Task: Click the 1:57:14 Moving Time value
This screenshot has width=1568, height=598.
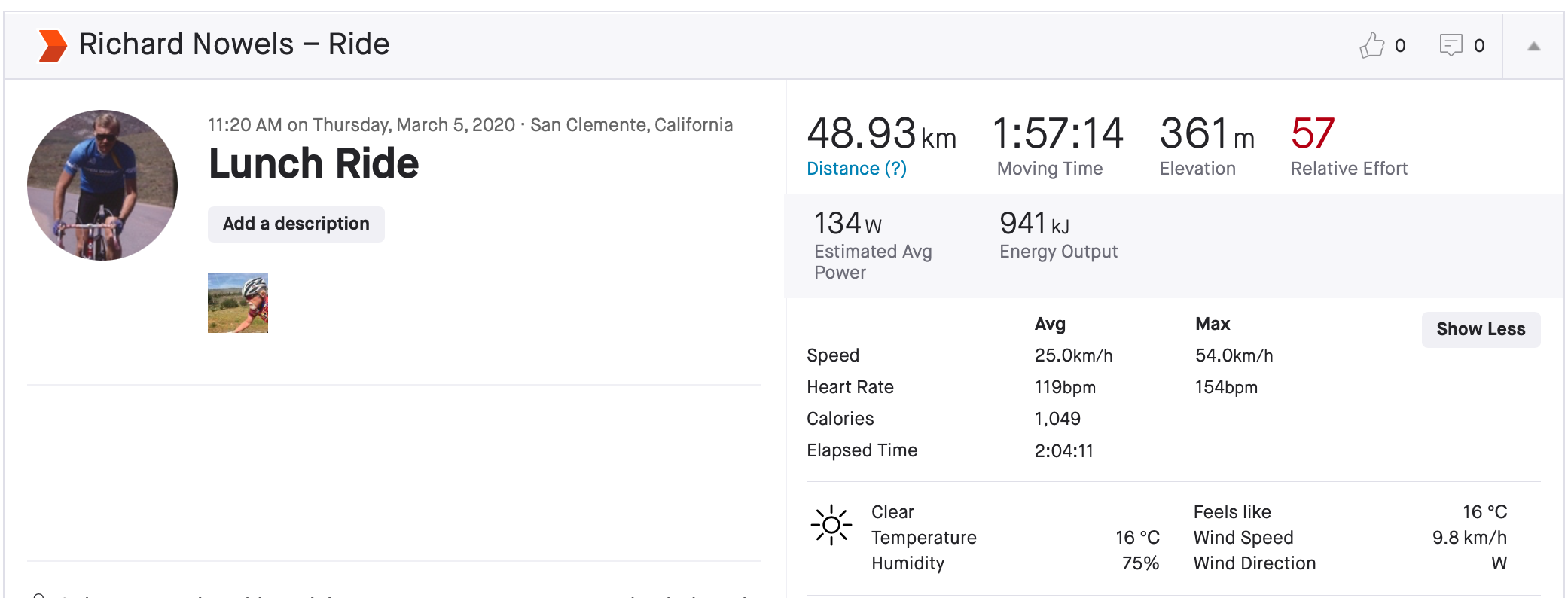Action: (1057, 134)
